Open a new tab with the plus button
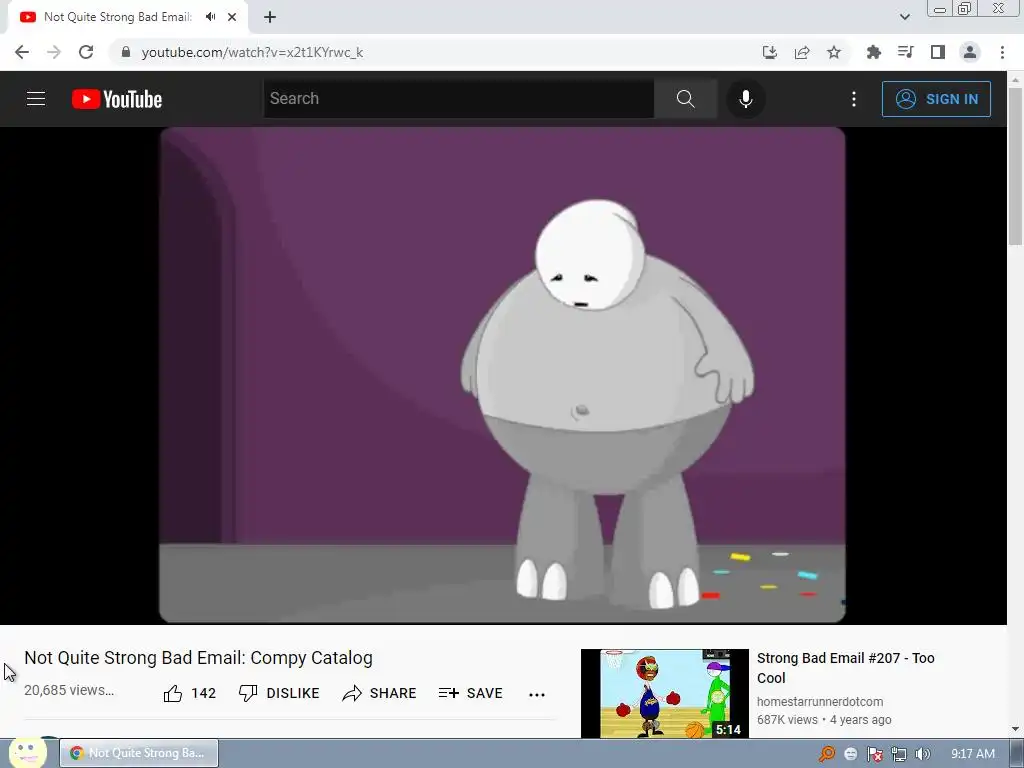This screenshot has width=1024, height=768. pyautogui.click(x=270, y=17)
